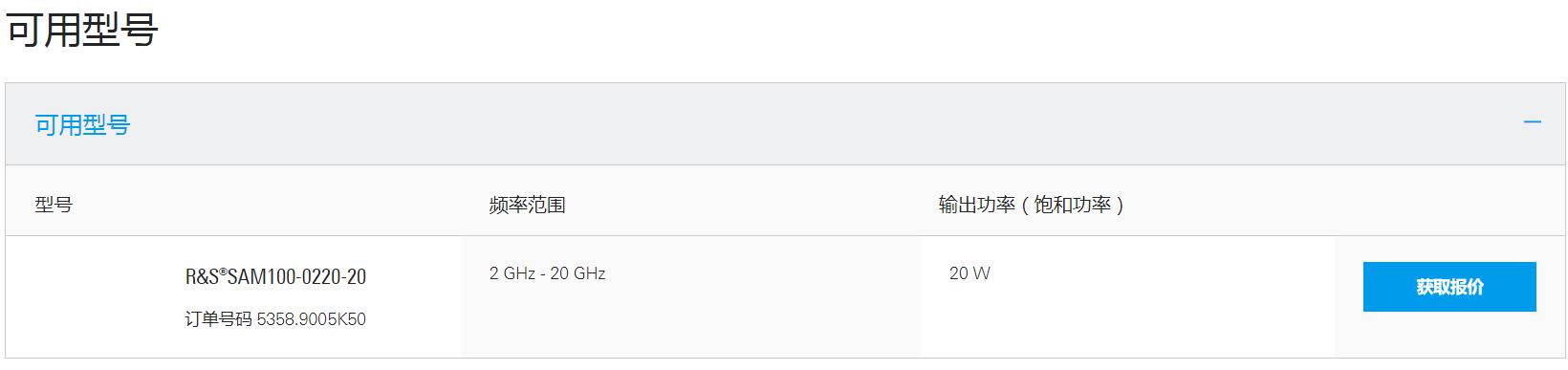Collapse the 可用型号 section using minus icon
Screen dimensions: 1568x370
pyautogui.click(x=1533, y=122)
